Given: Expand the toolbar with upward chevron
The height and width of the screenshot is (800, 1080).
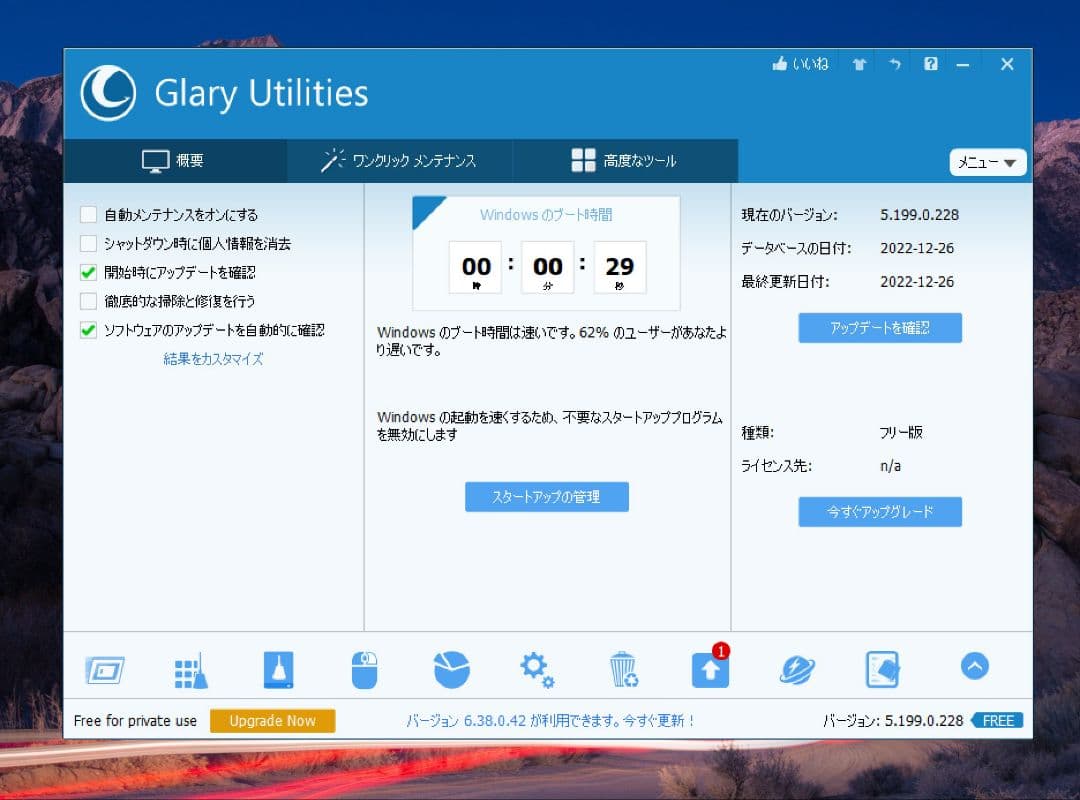Looking at the screenshot, I should click(x=973, y=666).
